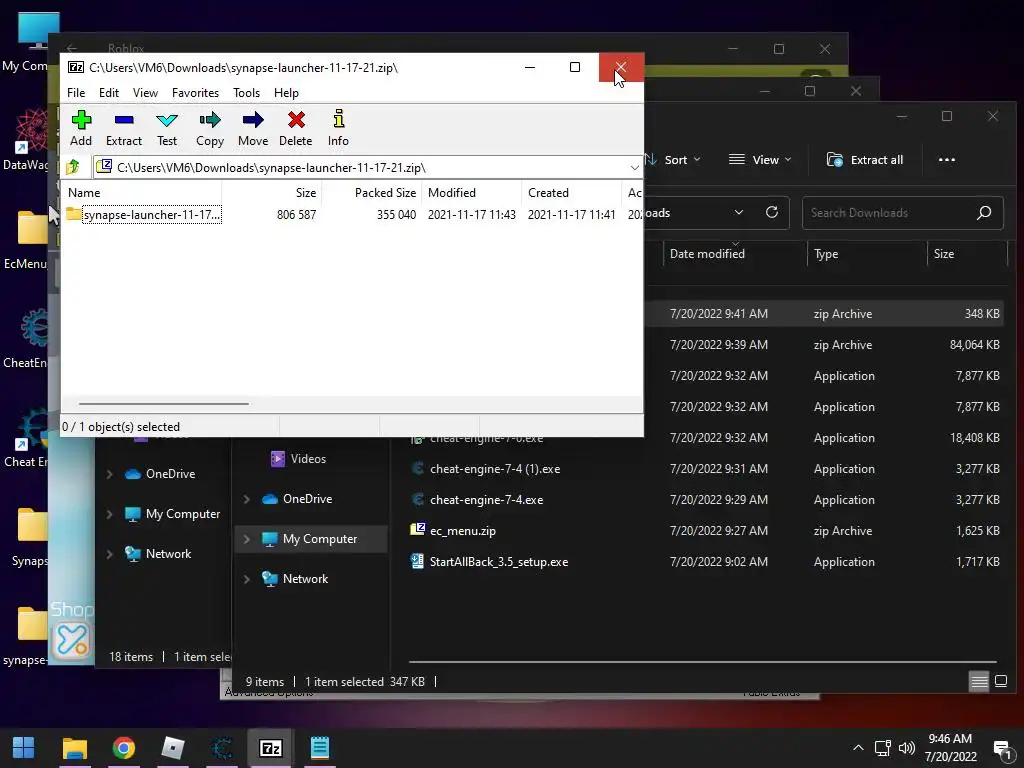Open Cheat Engine from taskbar
The width and height of the screenshot is (1024, 768).
pyautogui.click(x=222, y=747)
